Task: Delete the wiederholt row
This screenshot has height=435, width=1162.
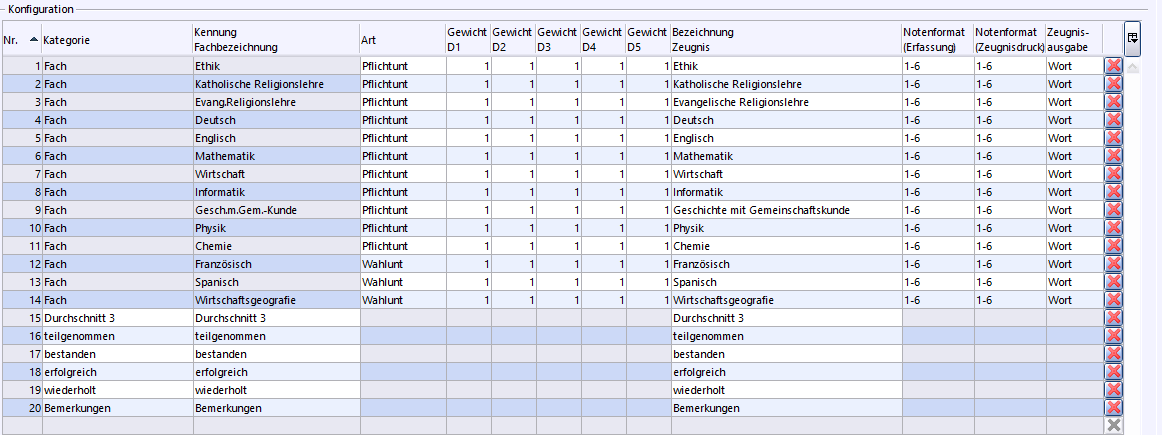Action: click(1112, 390)
